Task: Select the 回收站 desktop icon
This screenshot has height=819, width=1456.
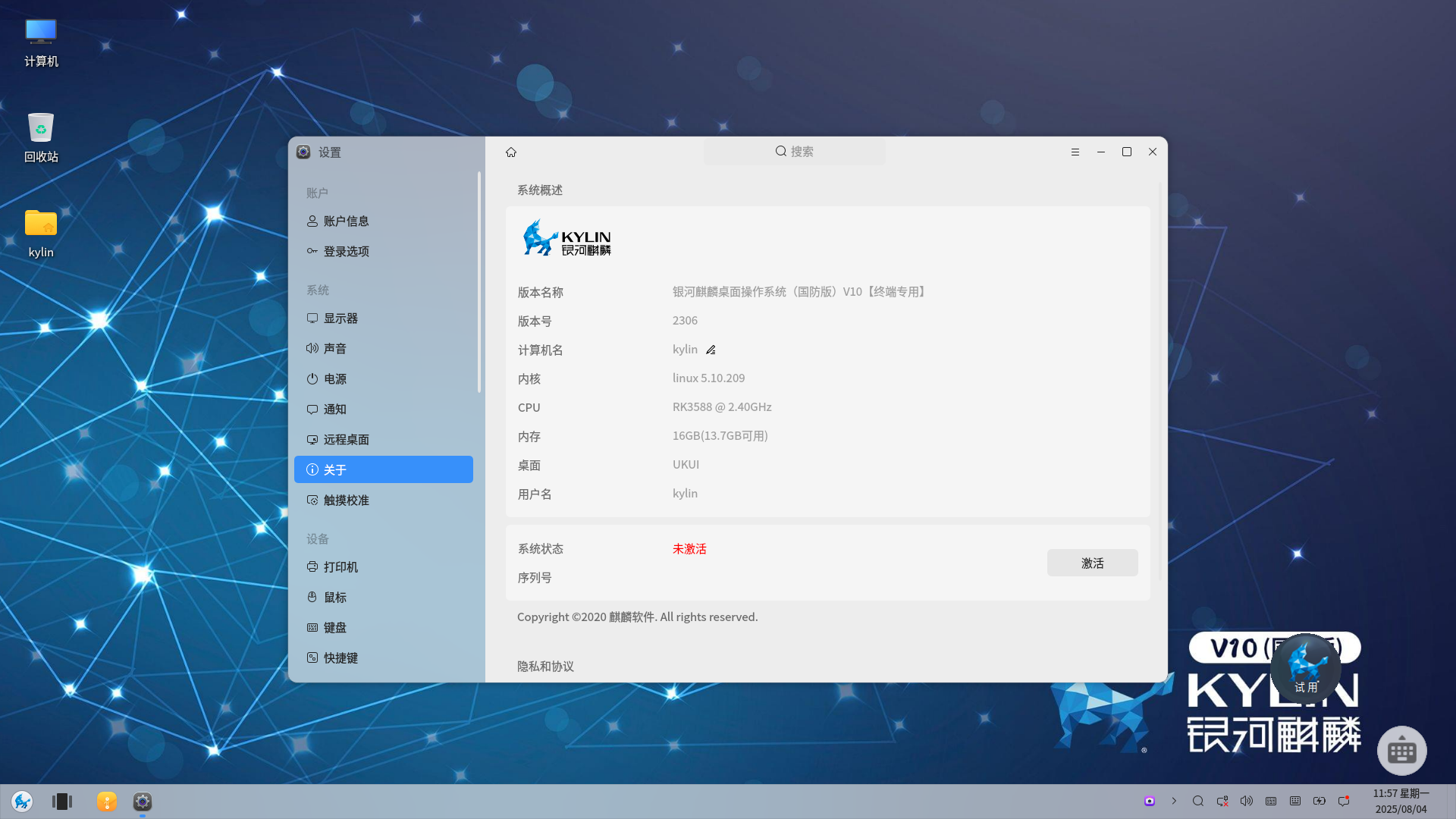Action: 41,138
